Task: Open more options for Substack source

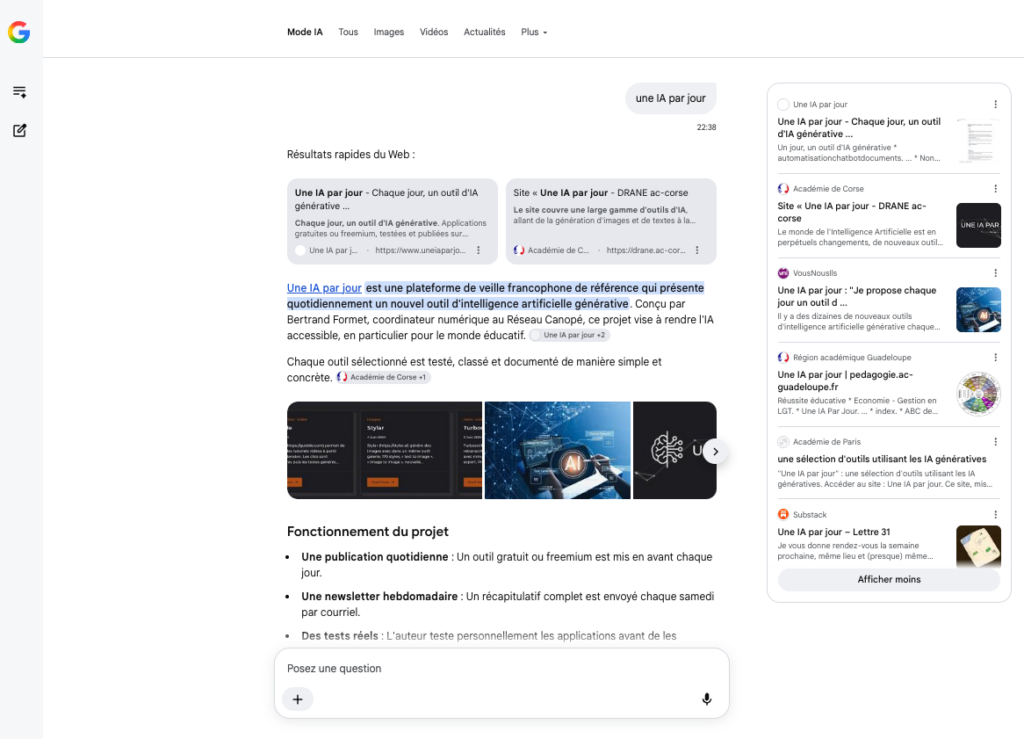Action: (x=995, y=514)
